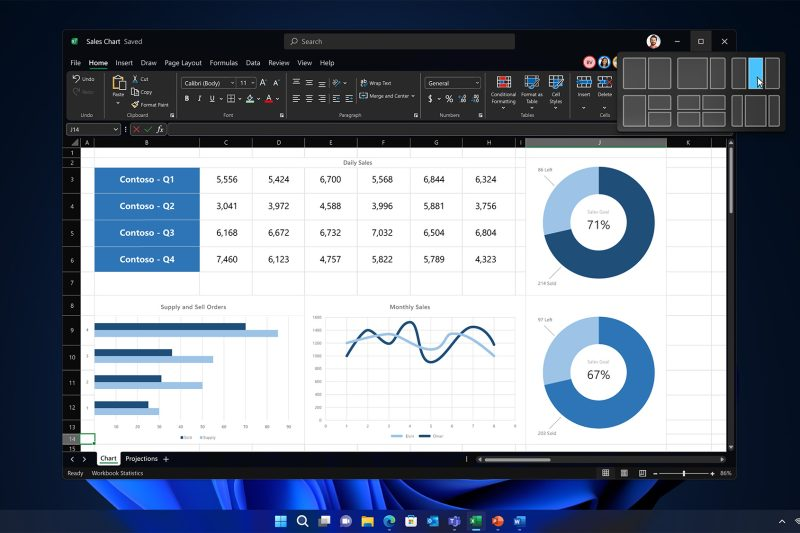Click the Undo arrow in the ribbon
The image size is (800, 533).
tap(76, 79)
